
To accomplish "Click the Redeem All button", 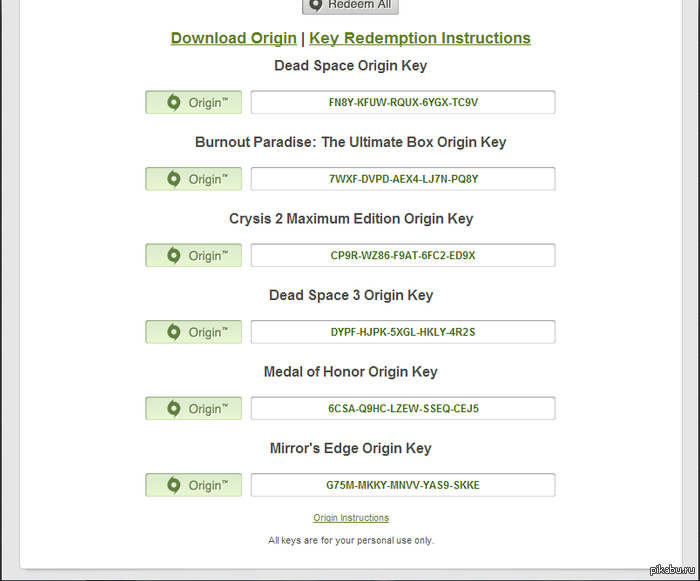I will point(350,5).
